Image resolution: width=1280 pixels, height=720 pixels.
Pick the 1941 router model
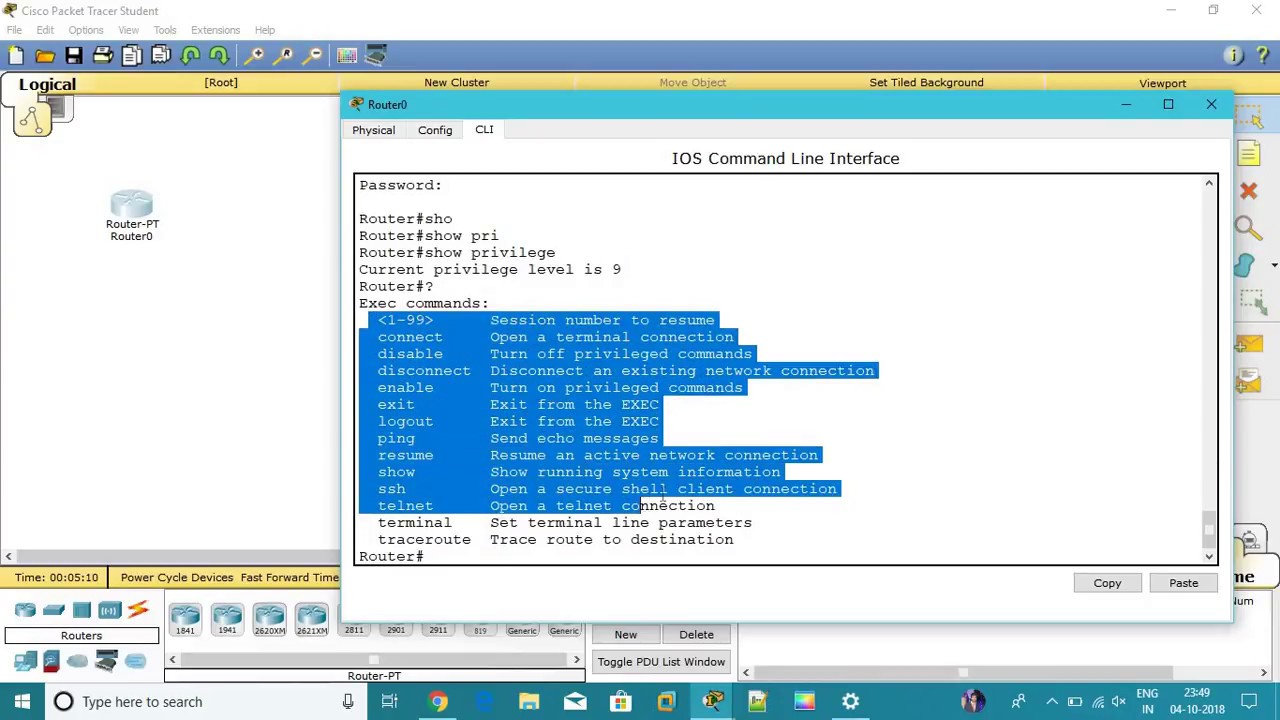coord(227,619)
